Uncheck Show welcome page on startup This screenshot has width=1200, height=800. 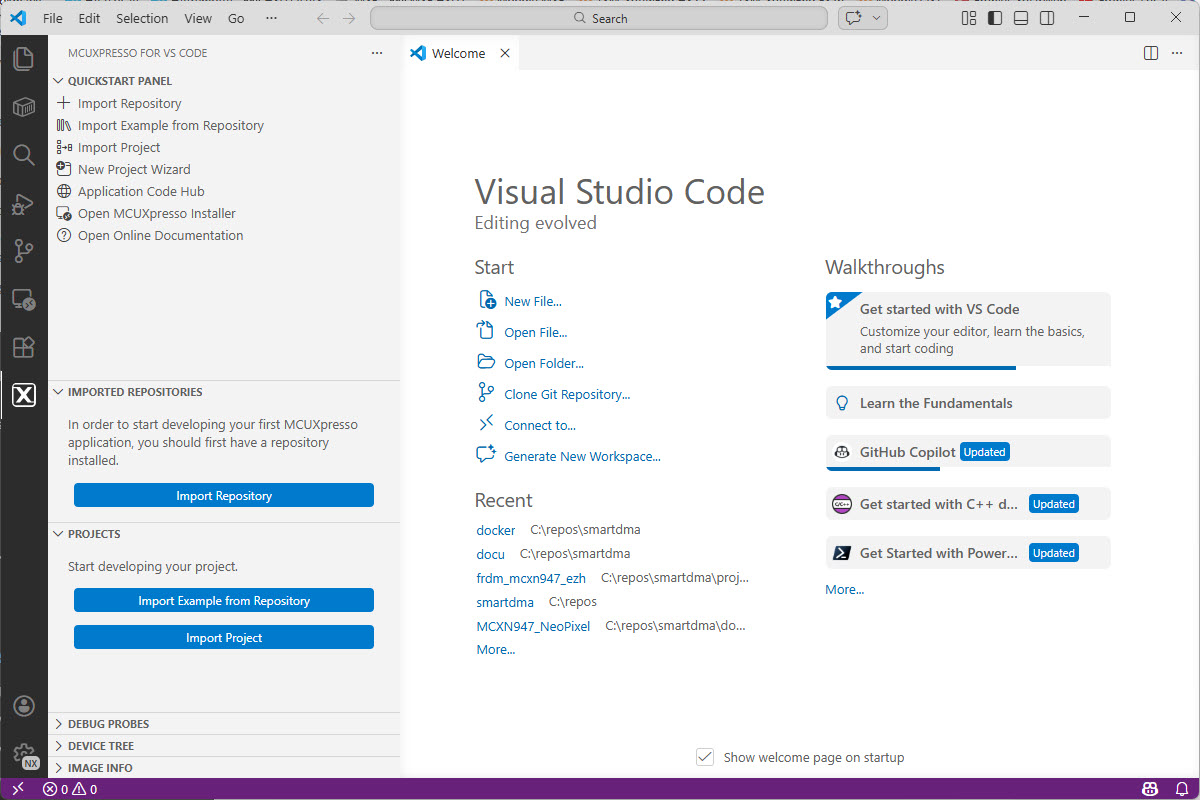pos(705,757)
